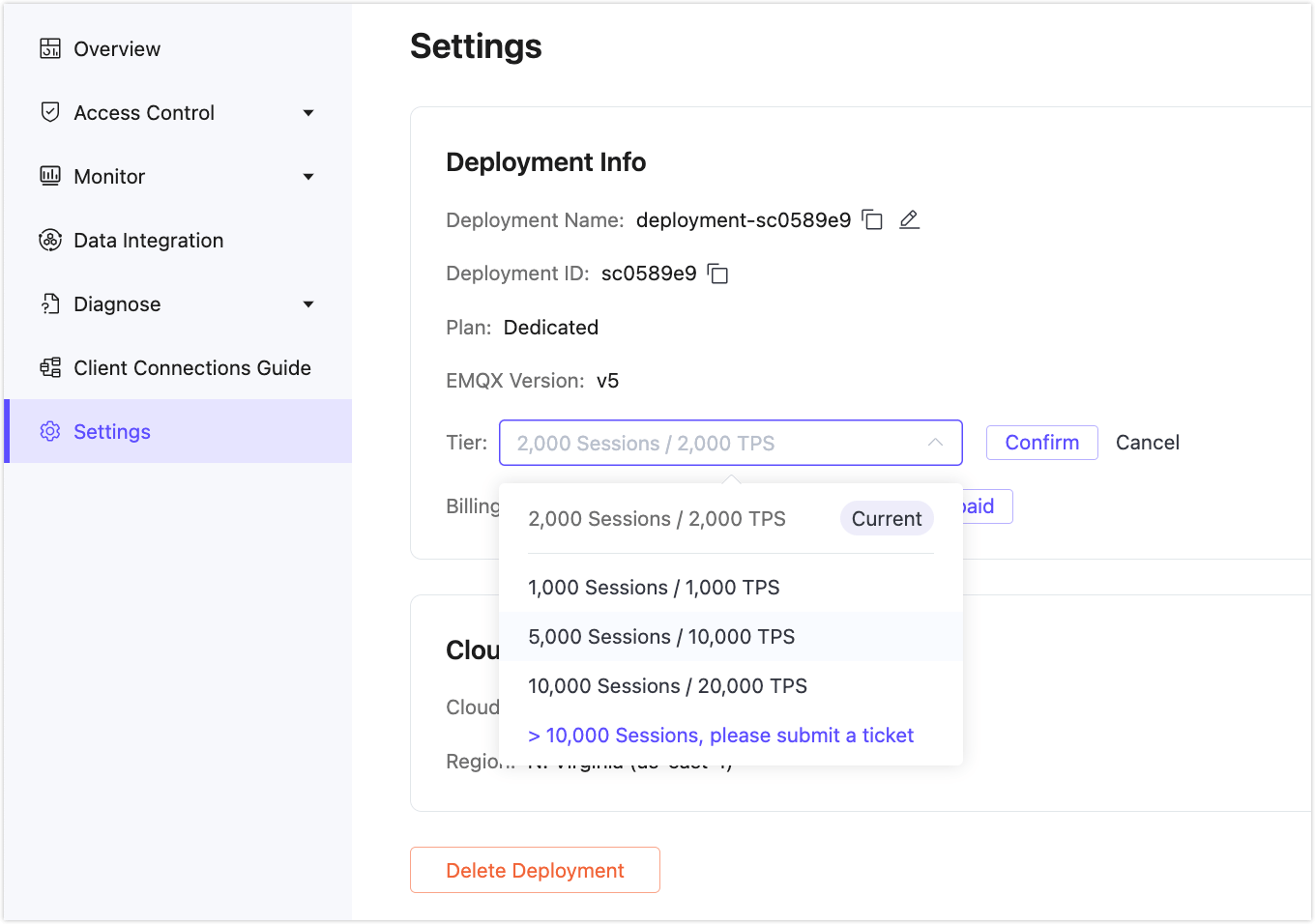Pick 10,000 Sessions / 20,000 TPS tier

[667, 686]
